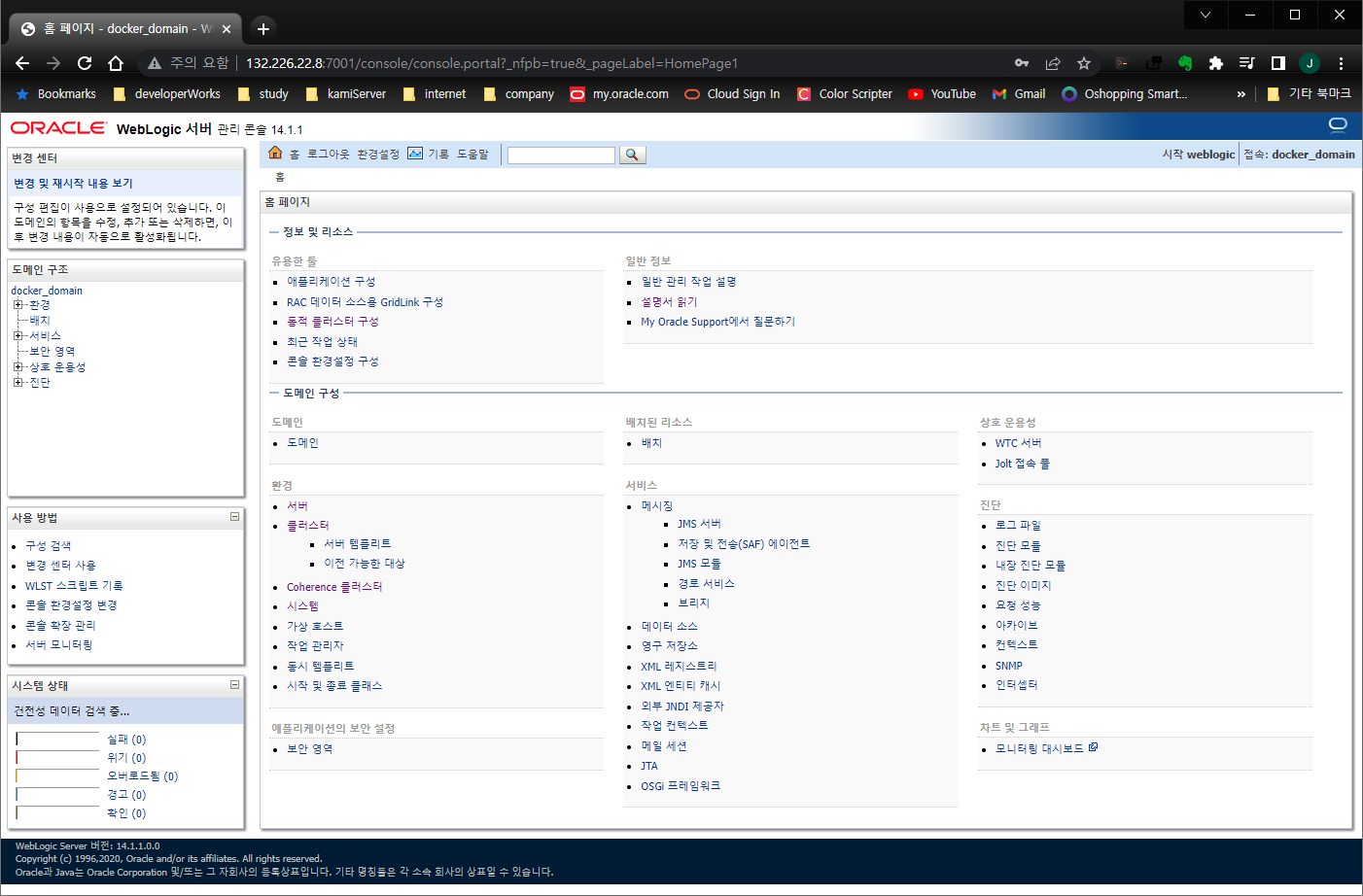Open WLST 스크립트 기록 how-to link
The height and width of the screenshot is (896, 1363).
pos(74,586)
